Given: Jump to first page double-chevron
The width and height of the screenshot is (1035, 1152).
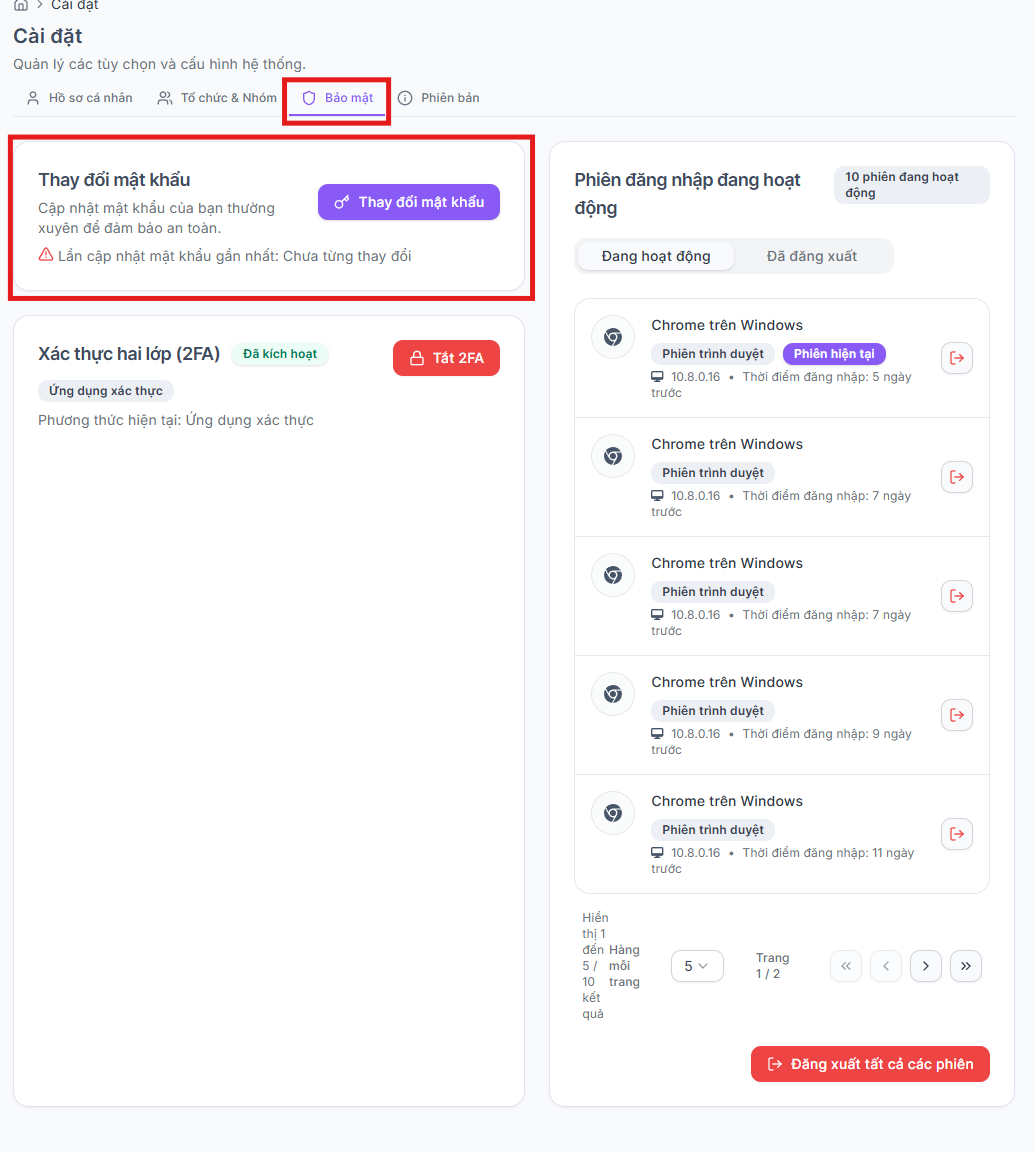Looking at the screenshot, I should tap(846, 966).
